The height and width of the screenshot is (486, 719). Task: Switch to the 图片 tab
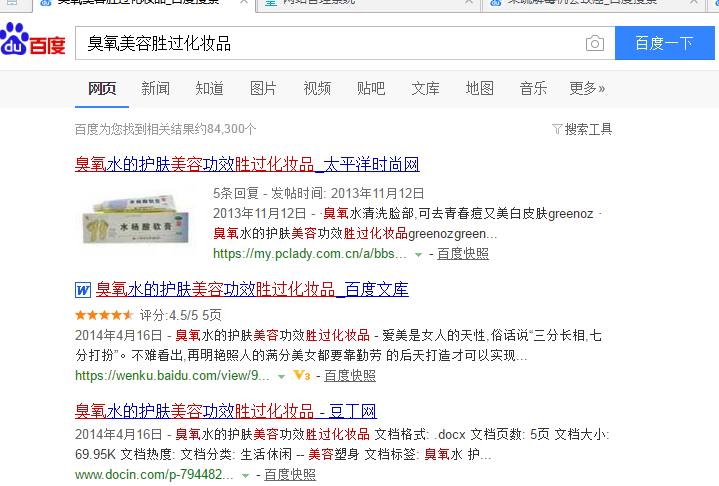coord(263,88)
